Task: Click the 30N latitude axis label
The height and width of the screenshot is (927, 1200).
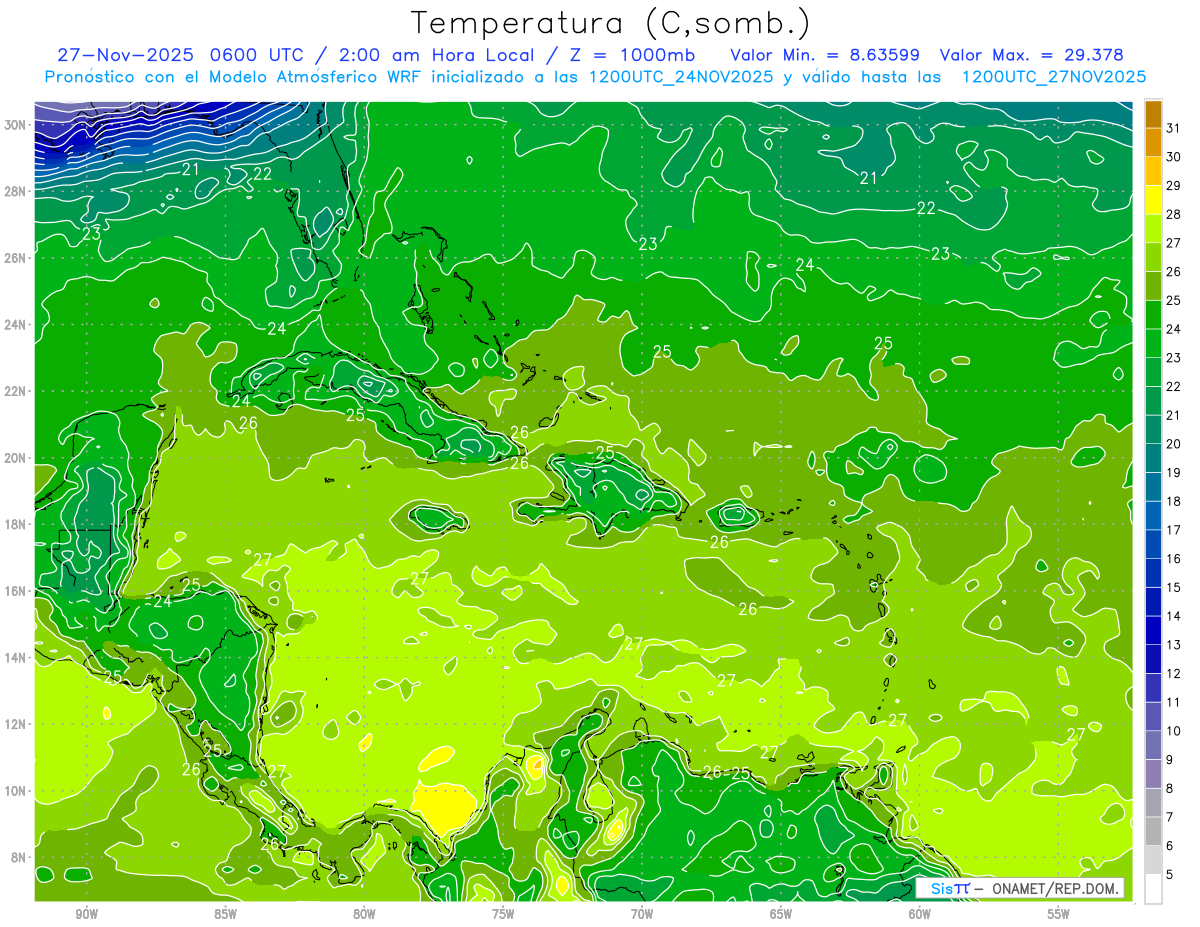Action: 16,124
